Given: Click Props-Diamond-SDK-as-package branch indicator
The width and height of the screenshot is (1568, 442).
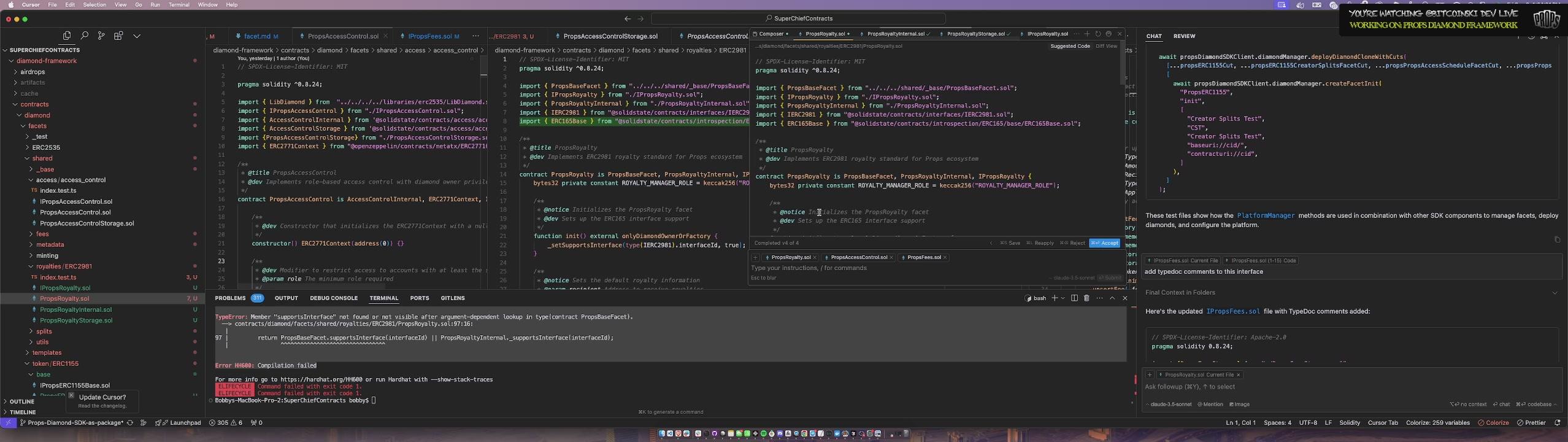Looking at the screenshot, I should coord(72,423).
